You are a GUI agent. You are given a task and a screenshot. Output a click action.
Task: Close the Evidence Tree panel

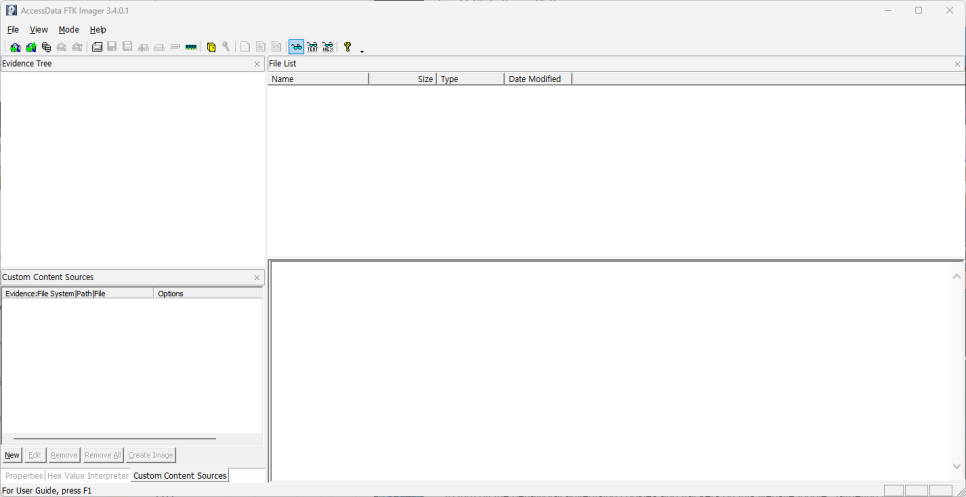[257, 64]
